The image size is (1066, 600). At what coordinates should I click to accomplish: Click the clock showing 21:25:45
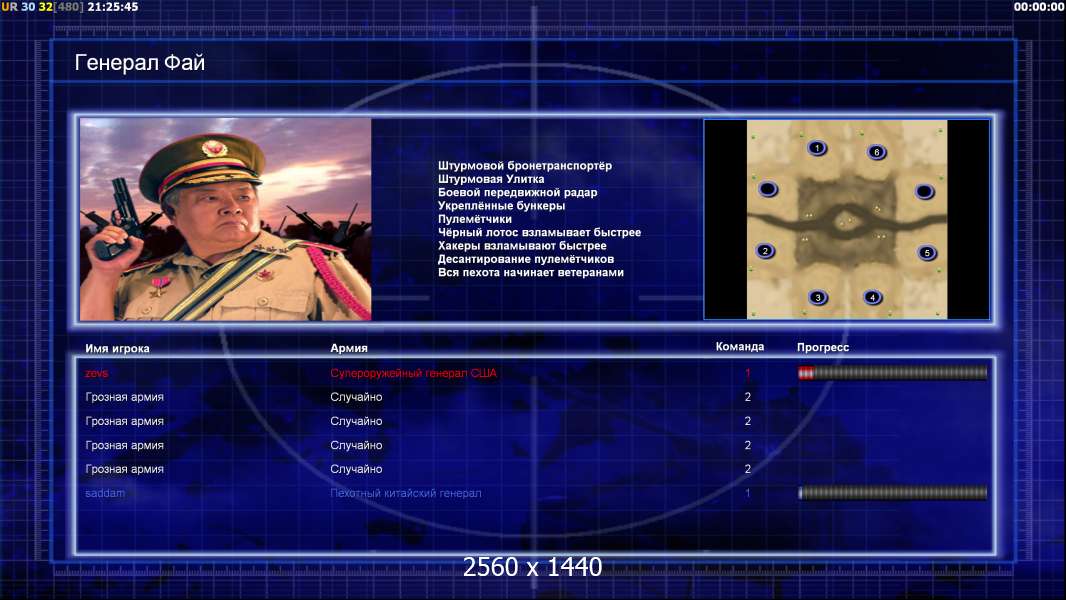tap(113, 7)
